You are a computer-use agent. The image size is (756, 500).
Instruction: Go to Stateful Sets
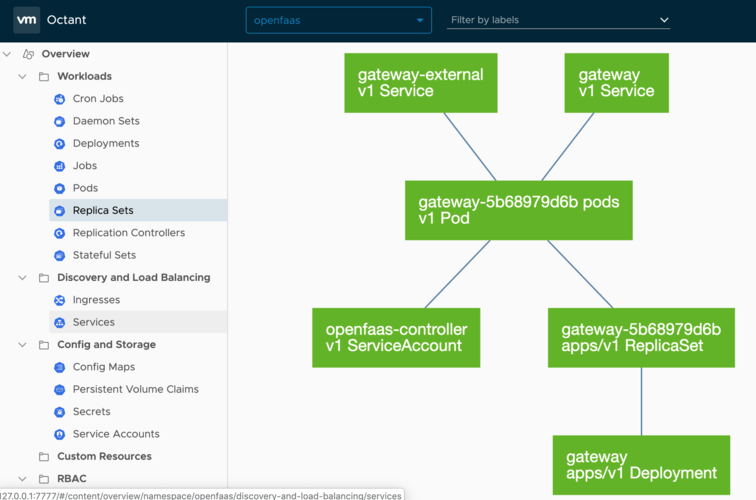[x=104, y=255]
